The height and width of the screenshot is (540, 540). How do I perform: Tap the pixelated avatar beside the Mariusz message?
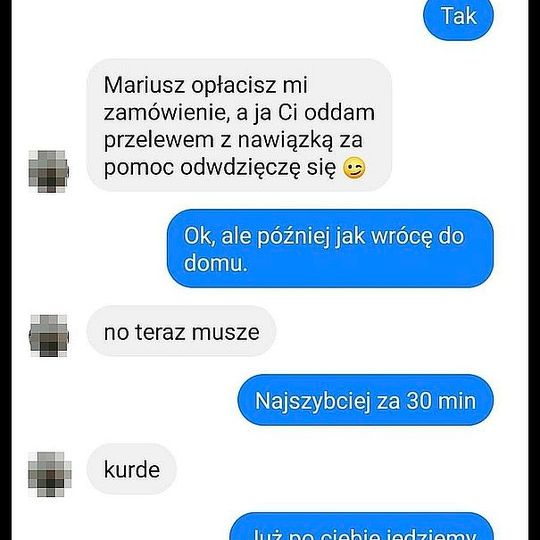pyautogui.click(x=49, y=171)
